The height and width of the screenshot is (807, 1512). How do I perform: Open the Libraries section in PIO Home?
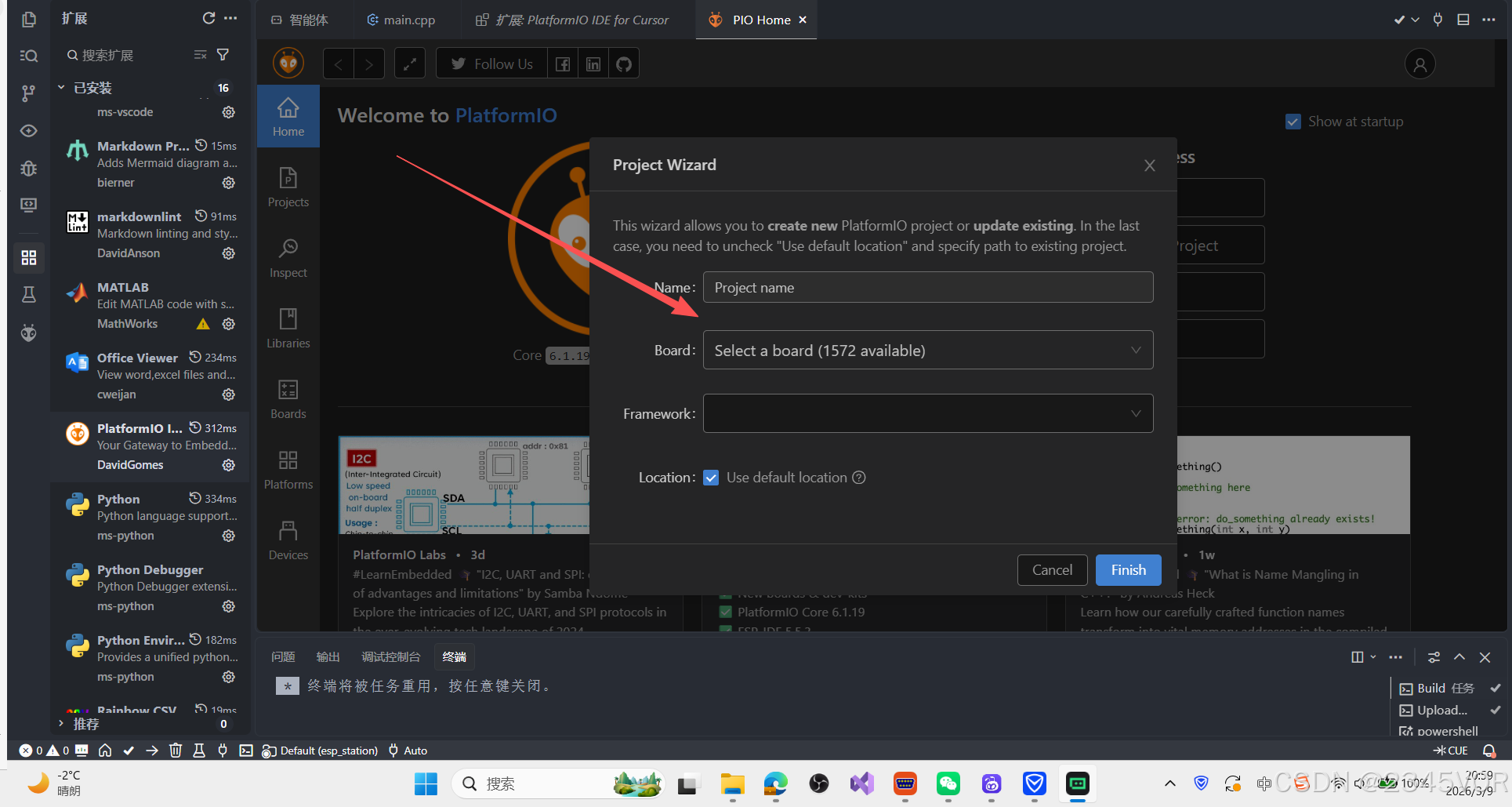pos(288,328)
